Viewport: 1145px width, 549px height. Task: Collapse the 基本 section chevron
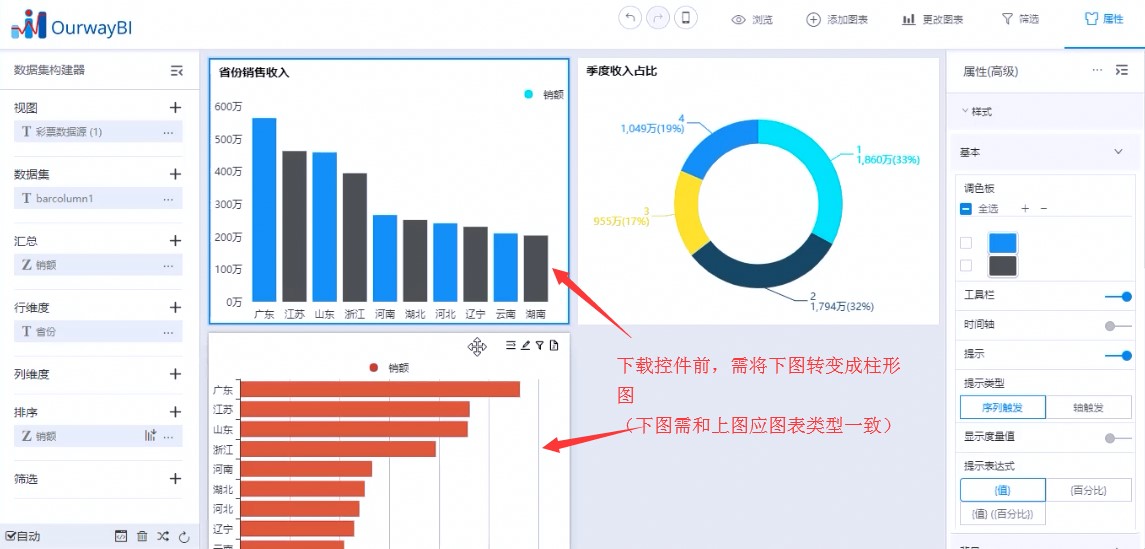click(x=1118, y=152)
